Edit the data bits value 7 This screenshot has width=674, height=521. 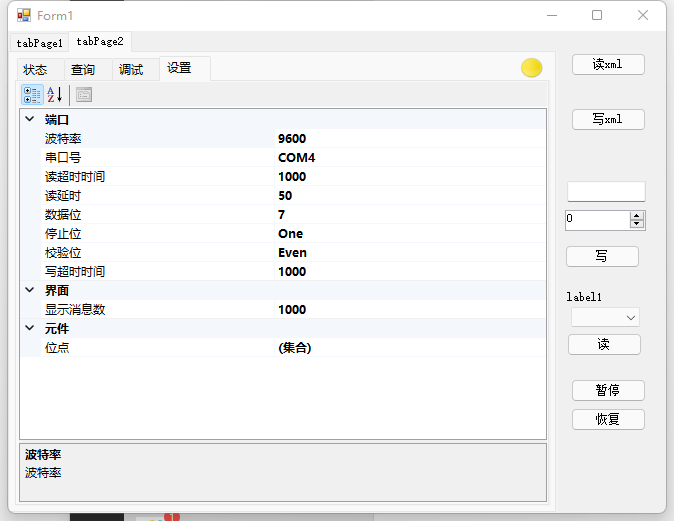pyautogui.click(x=410, y=215)
